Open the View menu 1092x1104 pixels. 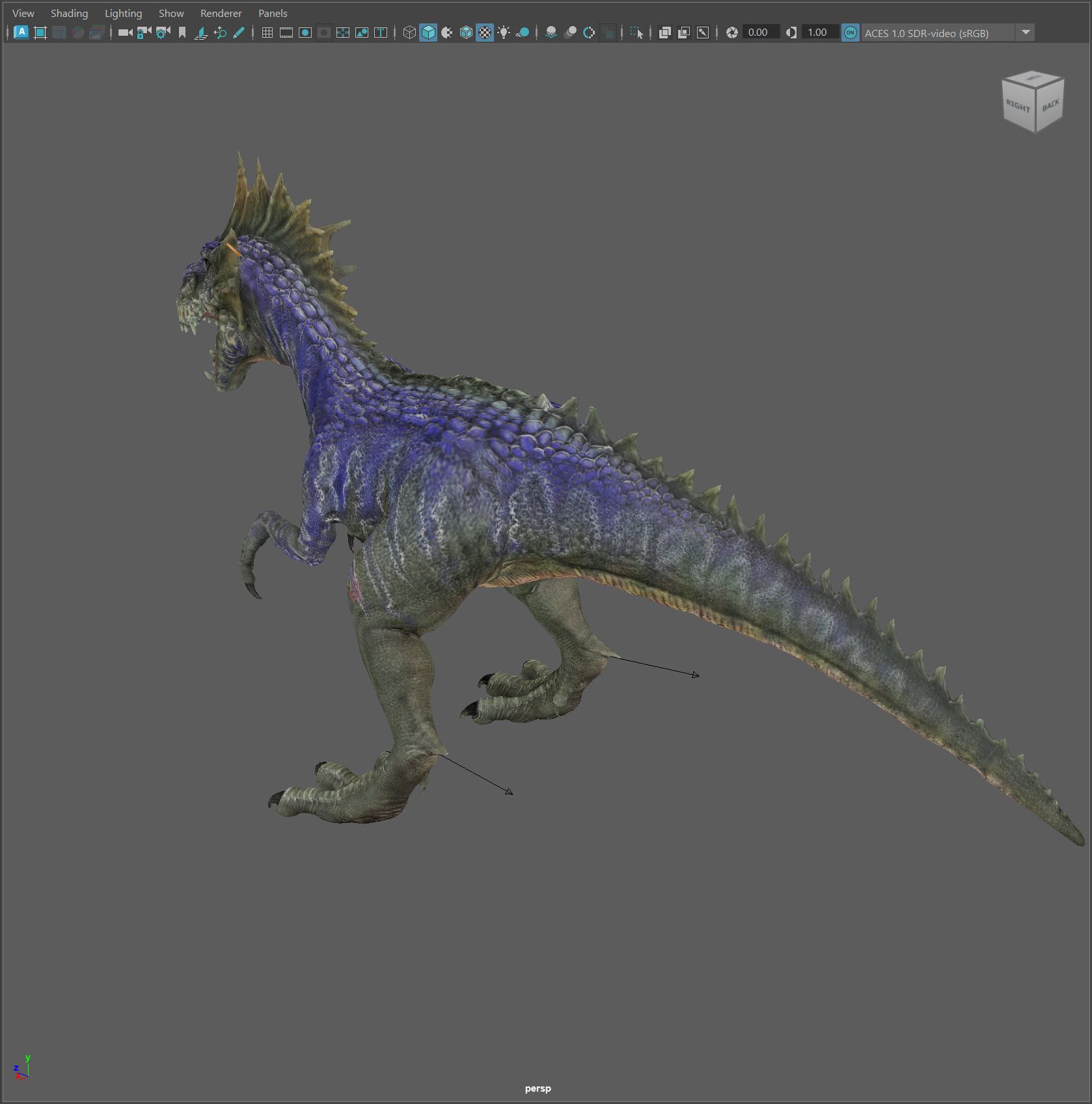point(23,13)
